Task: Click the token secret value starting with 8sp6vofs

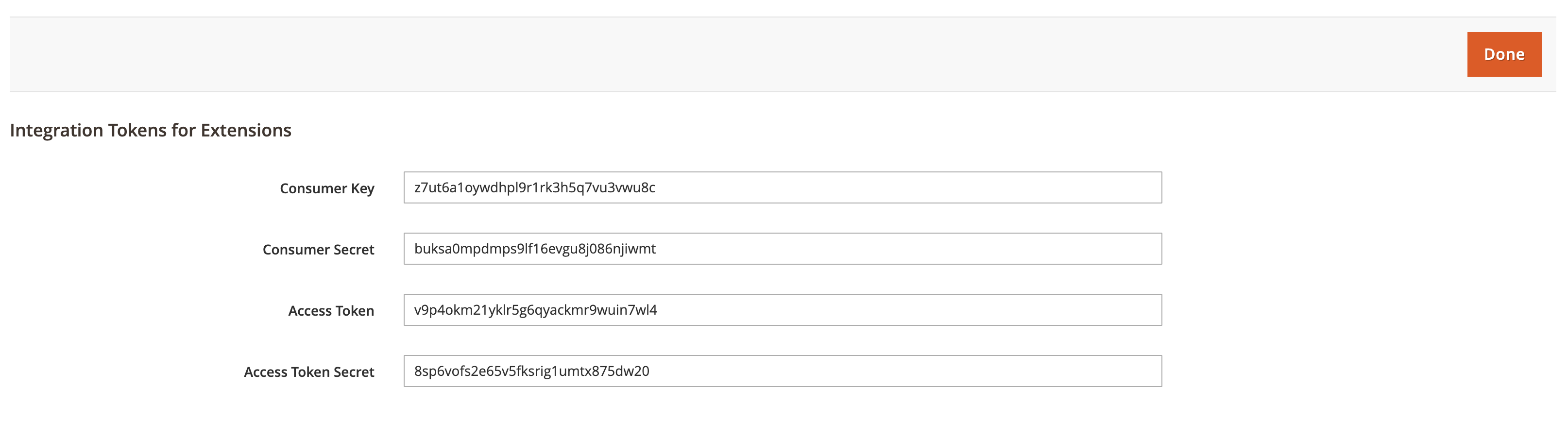Action: [531, 371]
